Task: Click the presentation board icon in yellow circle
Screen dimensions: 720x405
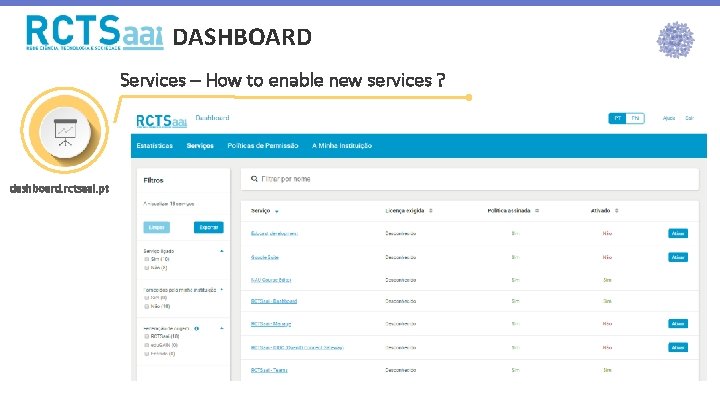Action: tap(67, 129)
